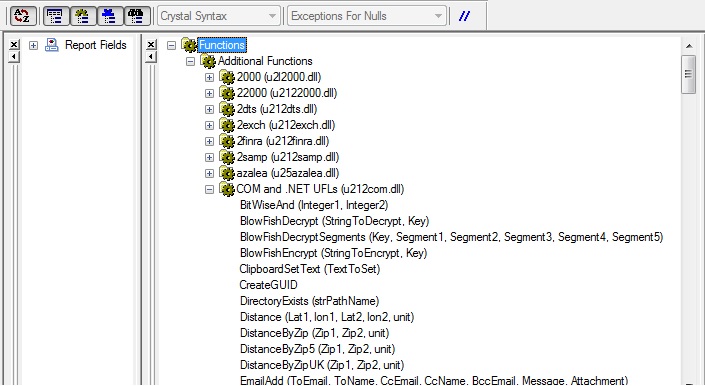Viewport: 705px width, 386px height.
Task: Click the azalea (u25azalea.dll) gear folder icon
Action: coord(227,173)
